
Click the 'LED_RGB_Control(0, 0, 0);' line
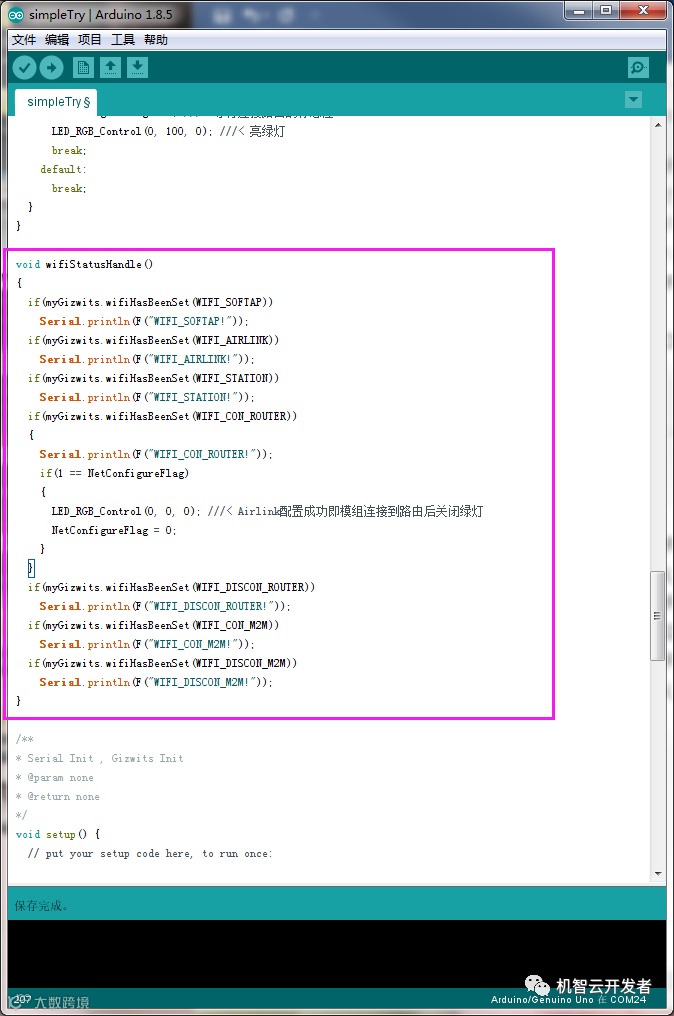coord(126,511)
